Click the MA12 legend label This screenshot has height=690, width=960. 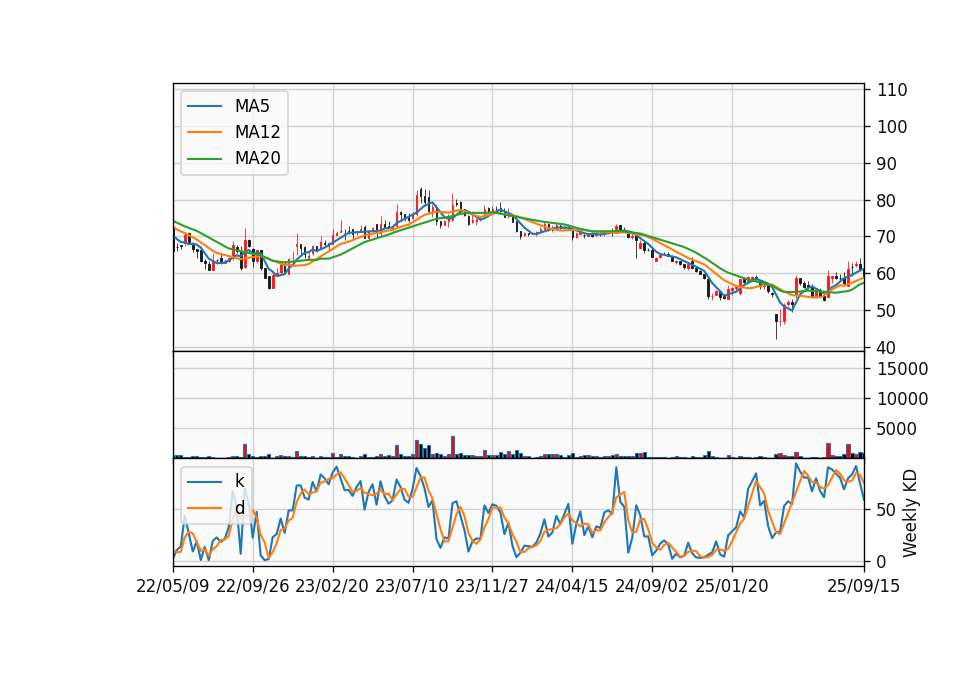click(257, 132)
